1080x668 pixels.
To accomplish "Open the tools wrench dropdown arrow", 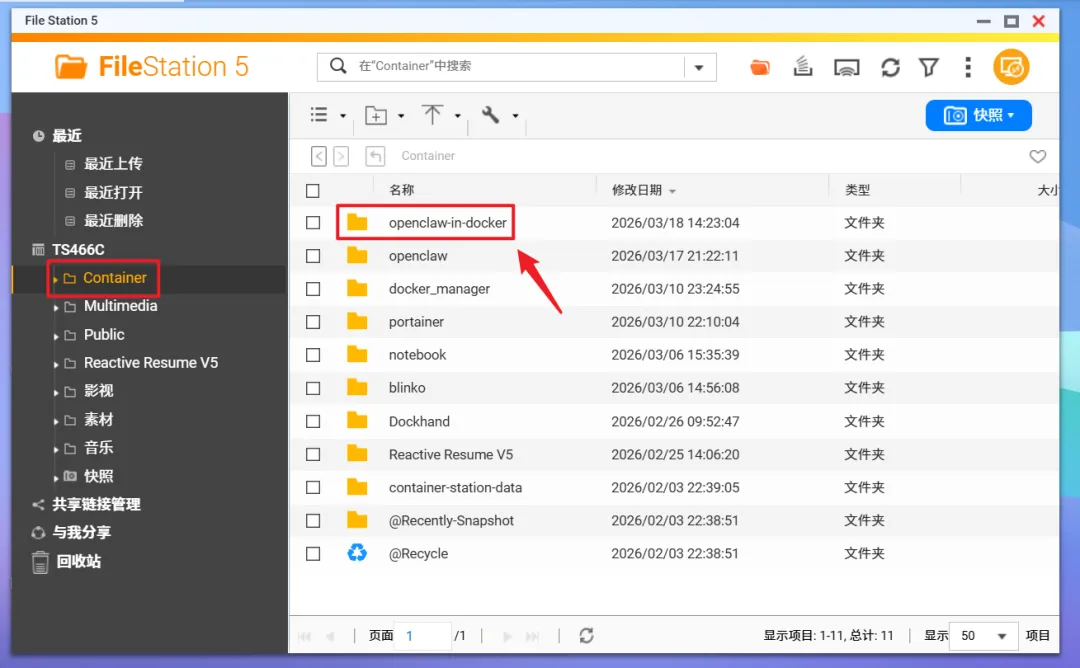I will (515, 116).
